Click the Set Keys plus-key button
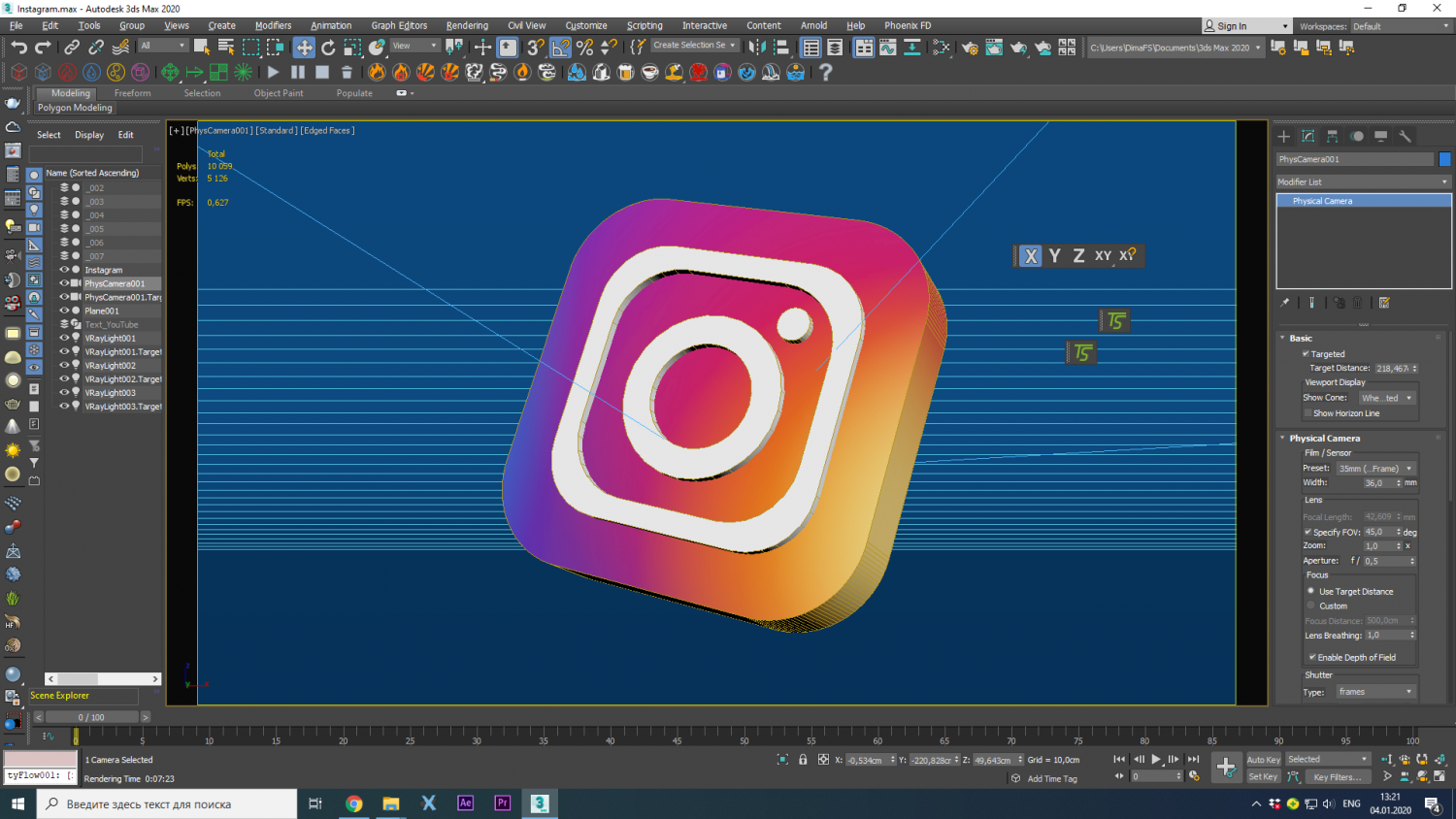Image resolution: width=1456 pixels, height=819 pixels. click(1226, 768)
